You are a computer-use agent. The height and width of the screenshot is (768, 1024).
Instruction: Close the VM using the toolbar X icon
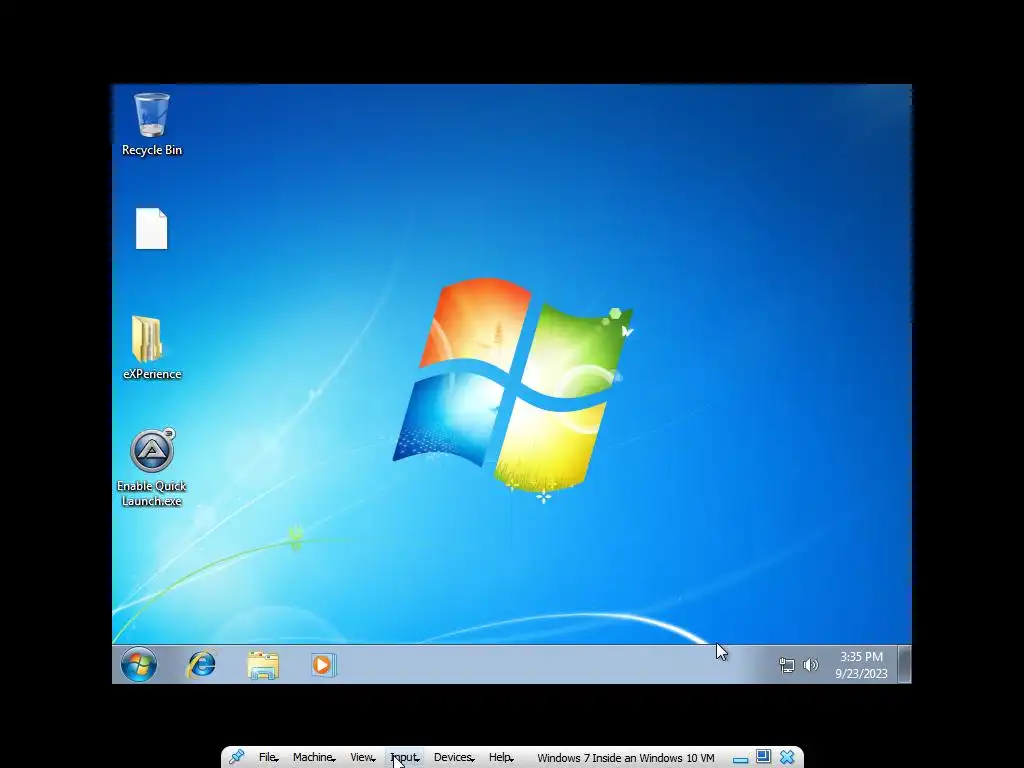pos(787,757)
